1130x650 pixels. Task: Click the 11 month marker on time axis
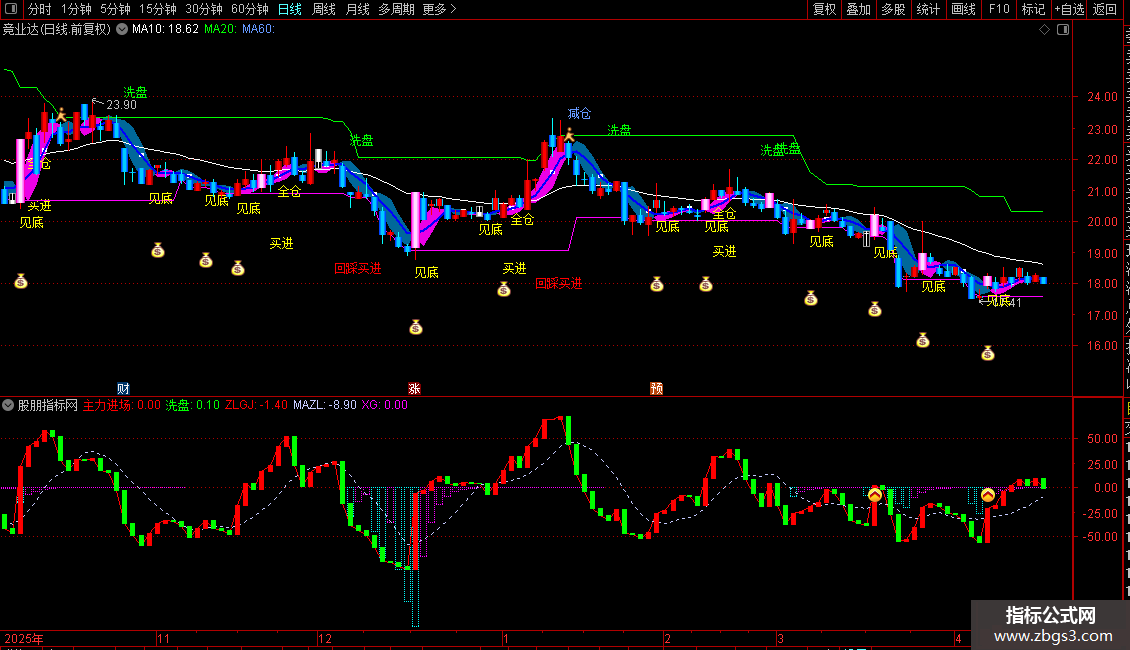[164, 638]
